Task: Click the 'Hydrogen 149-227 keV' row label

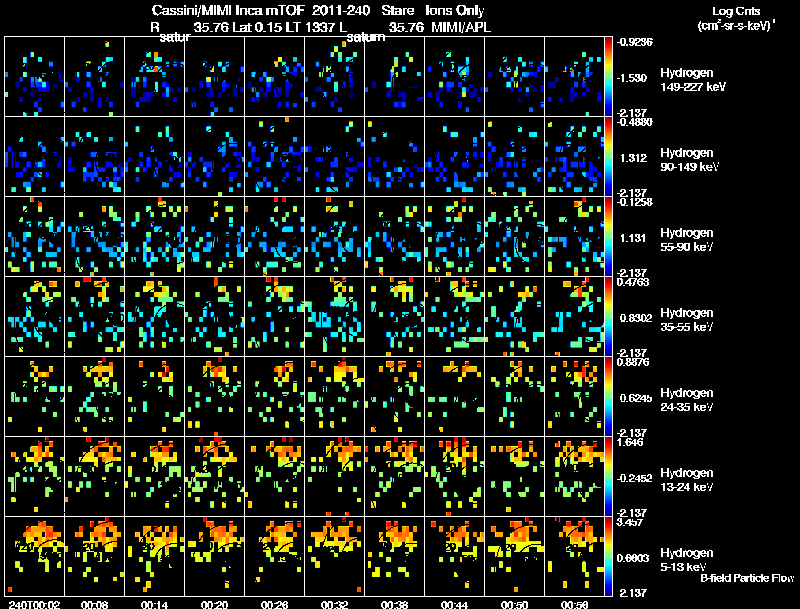Action: [692, 80]
